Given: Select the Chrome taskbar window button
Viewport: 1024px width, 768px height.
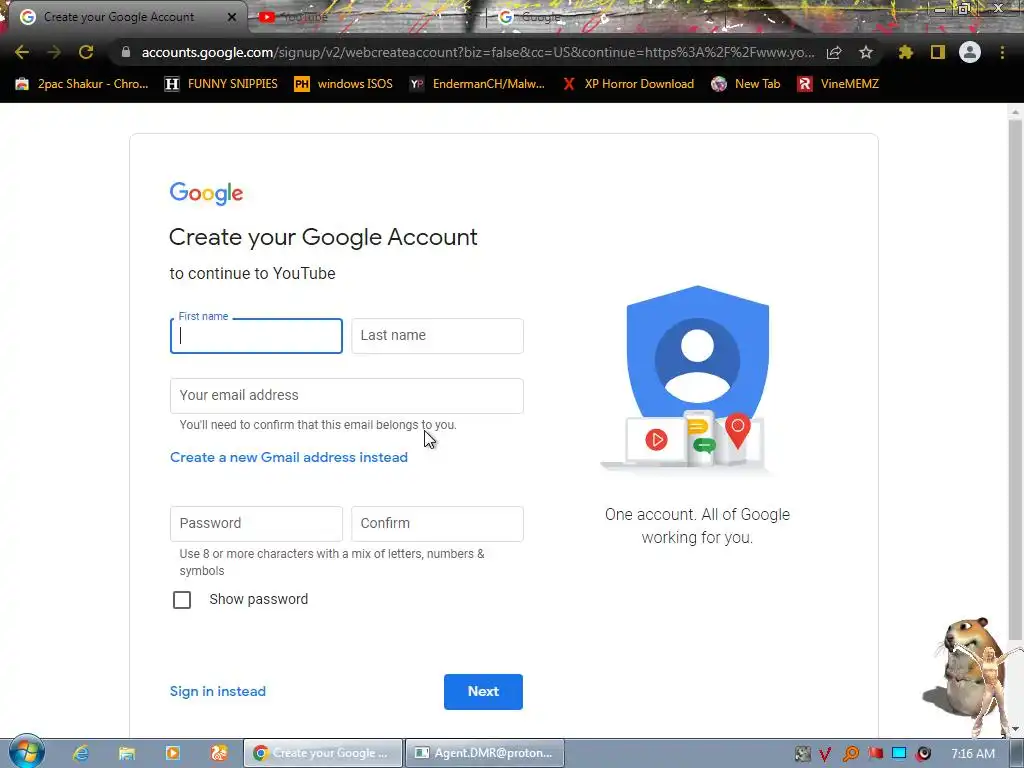Looking at the screenshot, I should [x=323, y=753].
